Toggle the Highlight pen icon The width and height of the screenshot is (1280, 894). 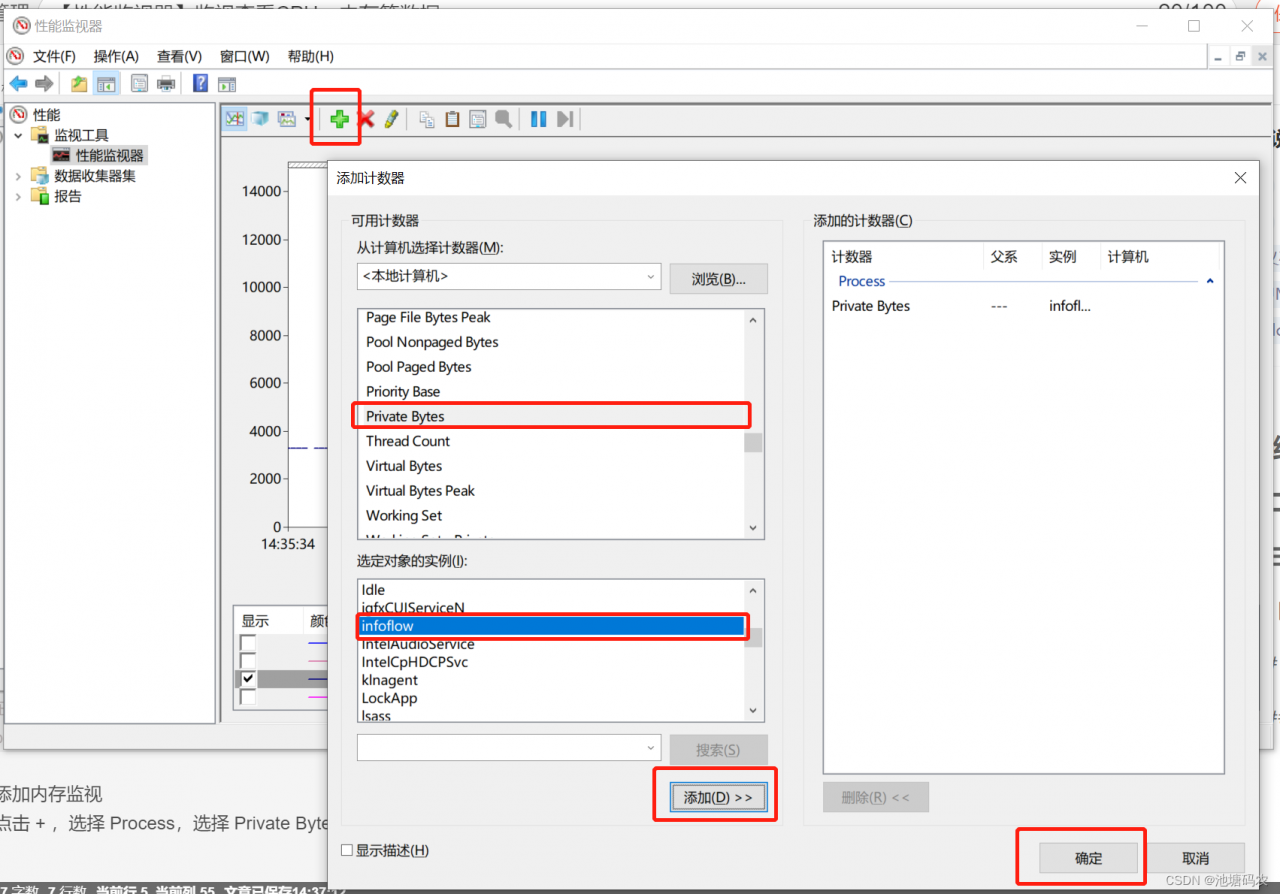(391, 119)
